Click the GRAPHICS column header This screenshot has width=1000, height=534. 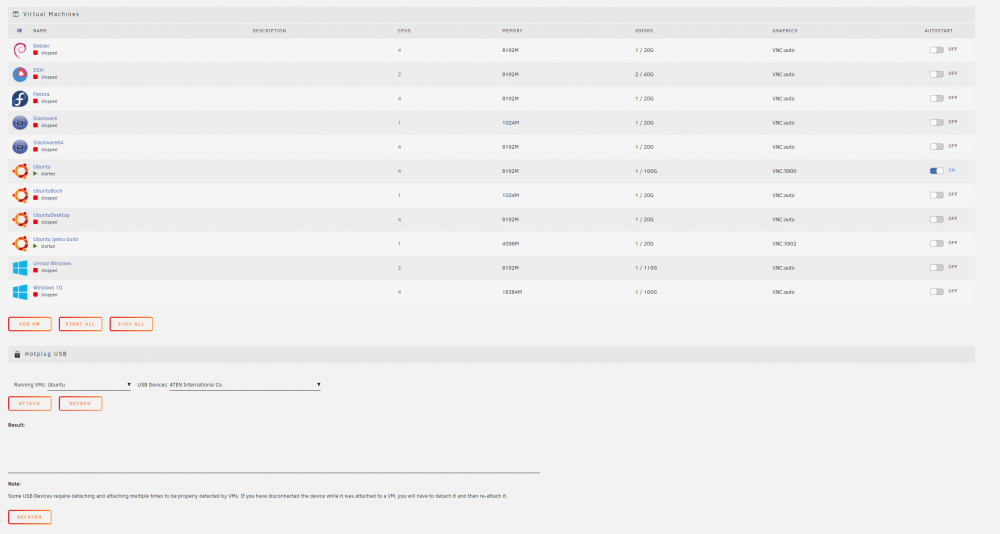[784, 31]
